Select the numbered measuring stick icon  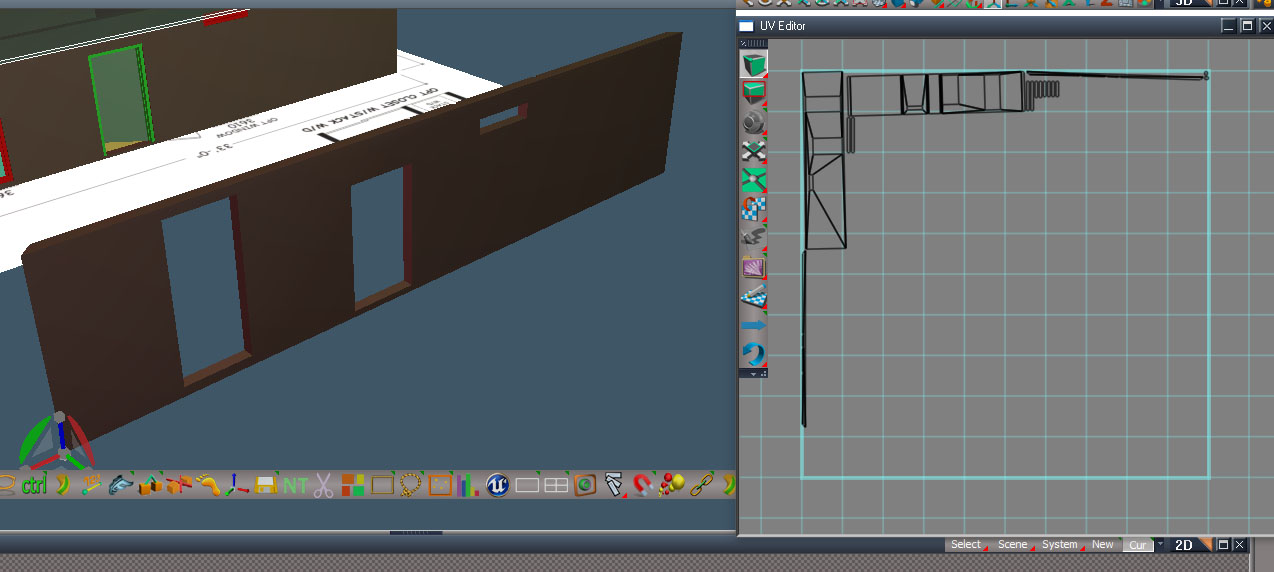click(91, 485)
